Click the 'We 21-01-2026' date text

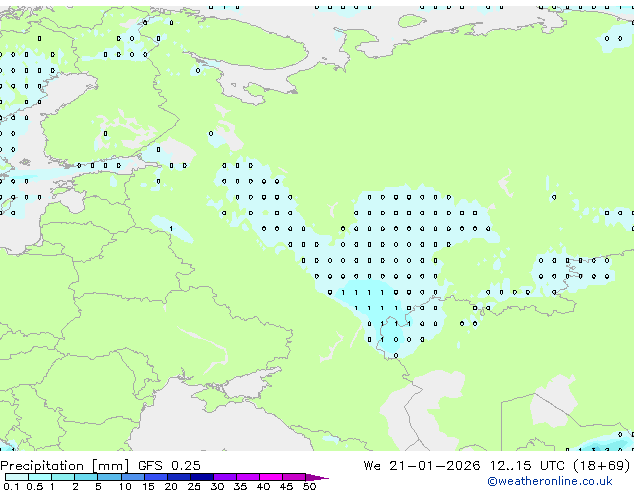[x=422, y=466]
